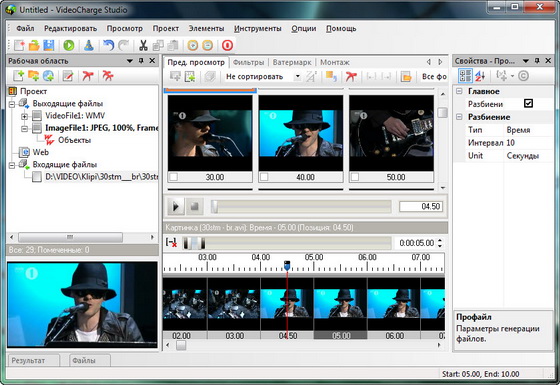Start processing with the green play icon
This screenshot has height=385, width=560.
click(69, 45)
